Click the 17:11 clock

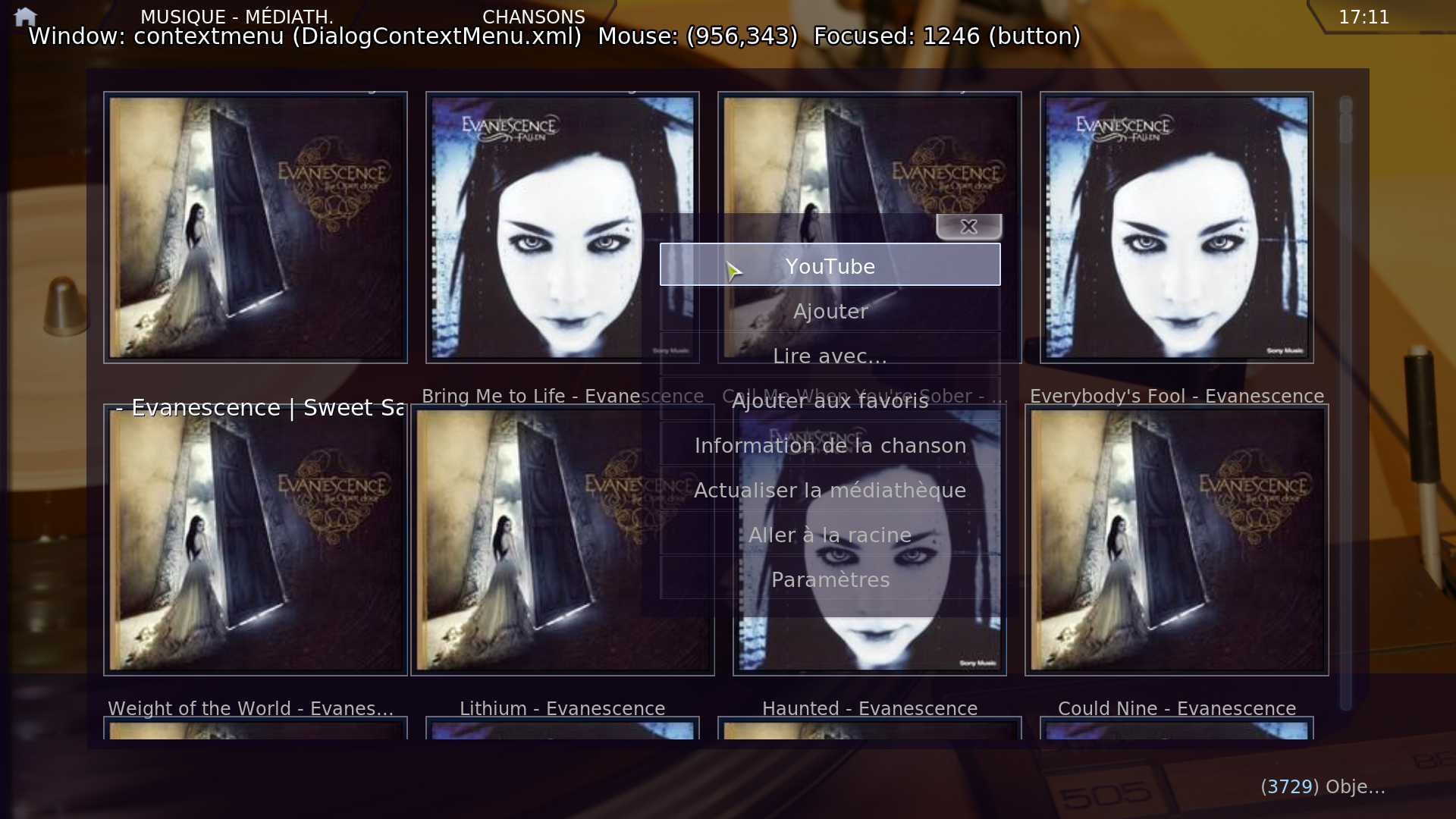point(1363,17)
